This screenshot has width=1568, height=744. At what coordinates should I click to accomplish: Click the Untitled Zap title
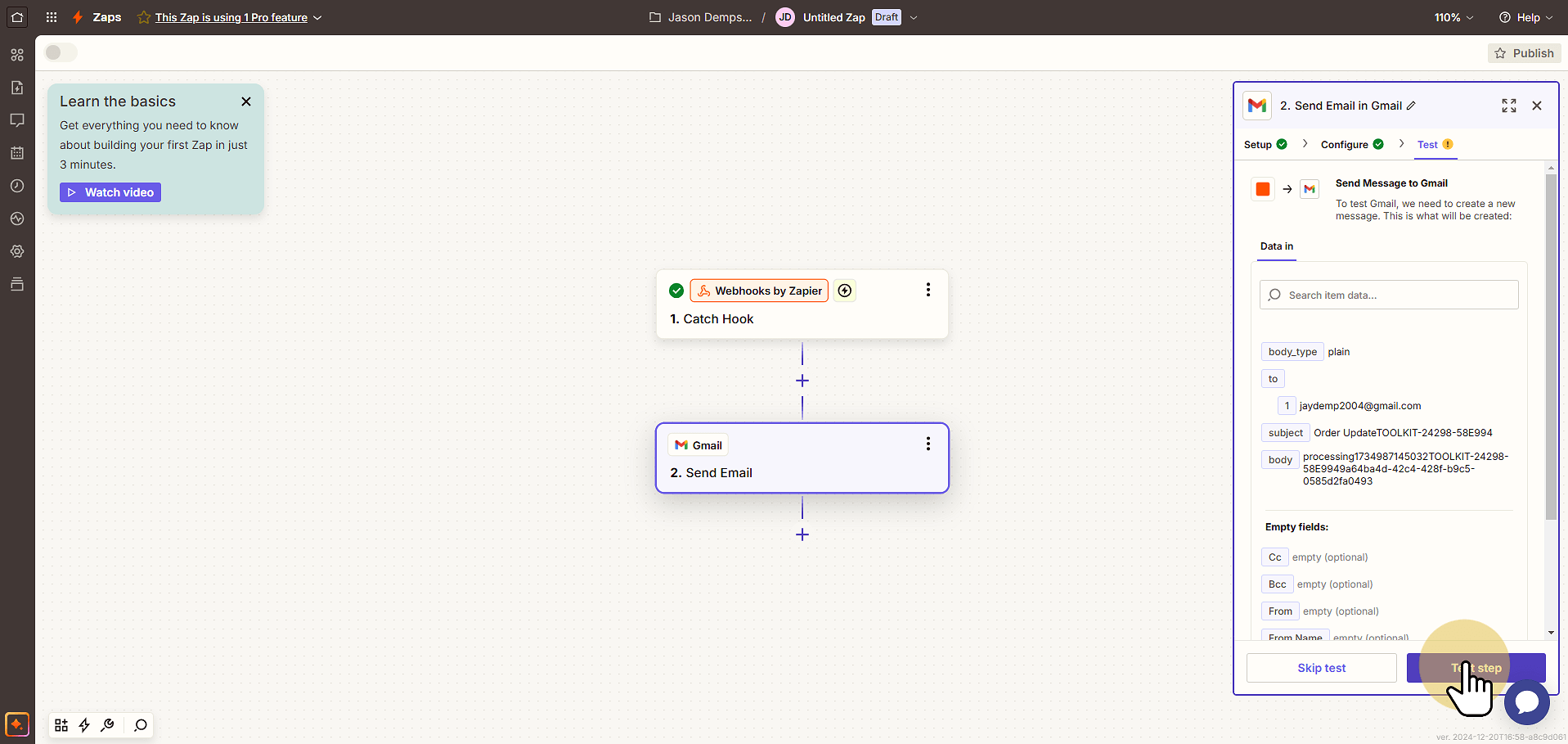pos(834,17)
